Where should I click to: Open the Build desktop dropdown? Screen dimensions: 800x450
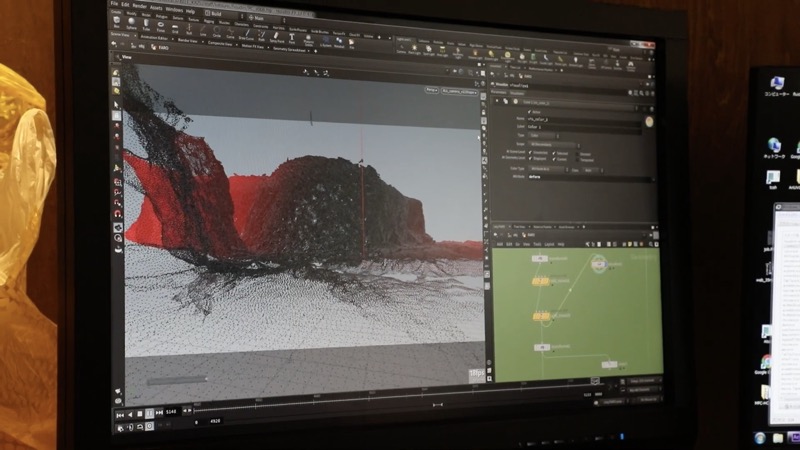tap(224, 14)
